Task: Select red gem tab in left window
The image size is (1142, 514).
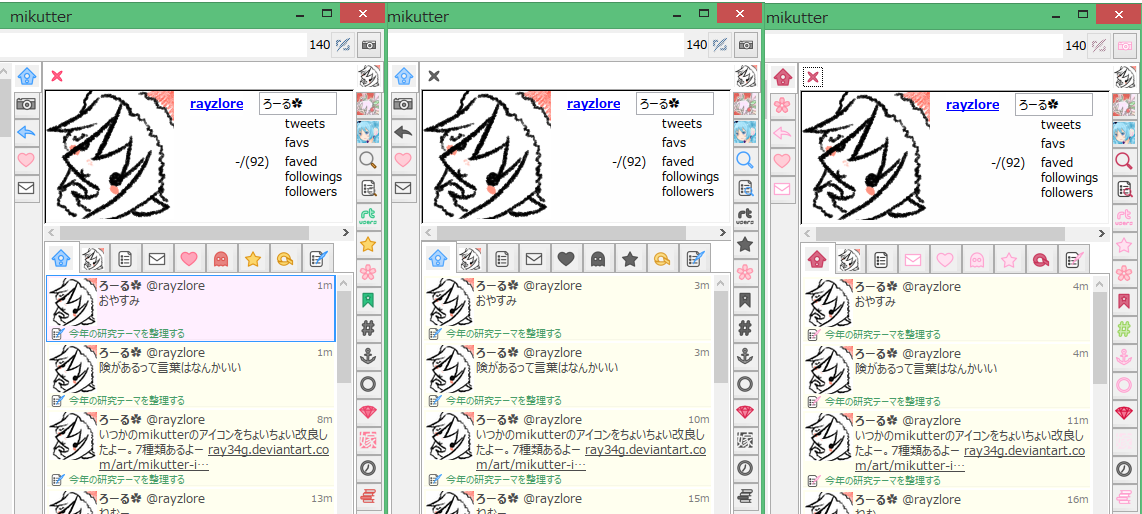Action: pyautogui.click(x=368, y=412)
